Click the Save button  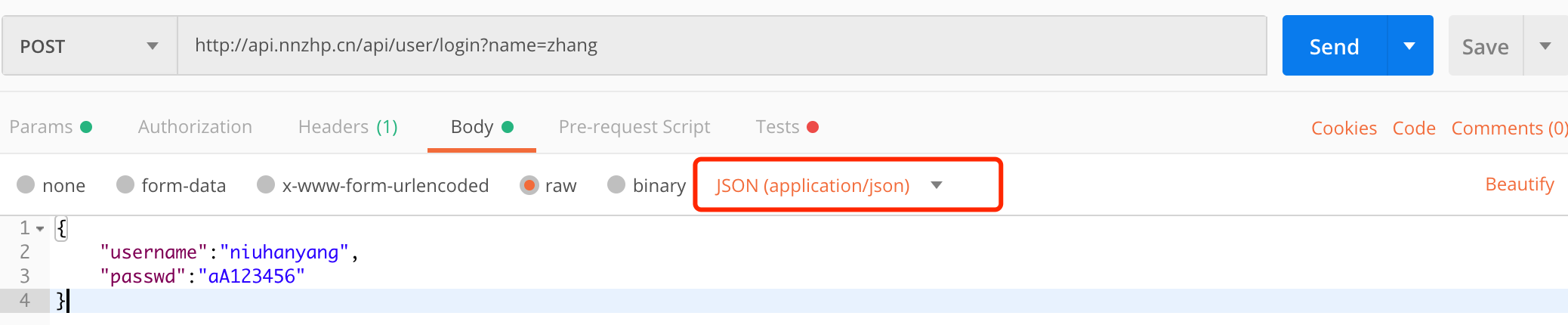(x=1485, y=47)
